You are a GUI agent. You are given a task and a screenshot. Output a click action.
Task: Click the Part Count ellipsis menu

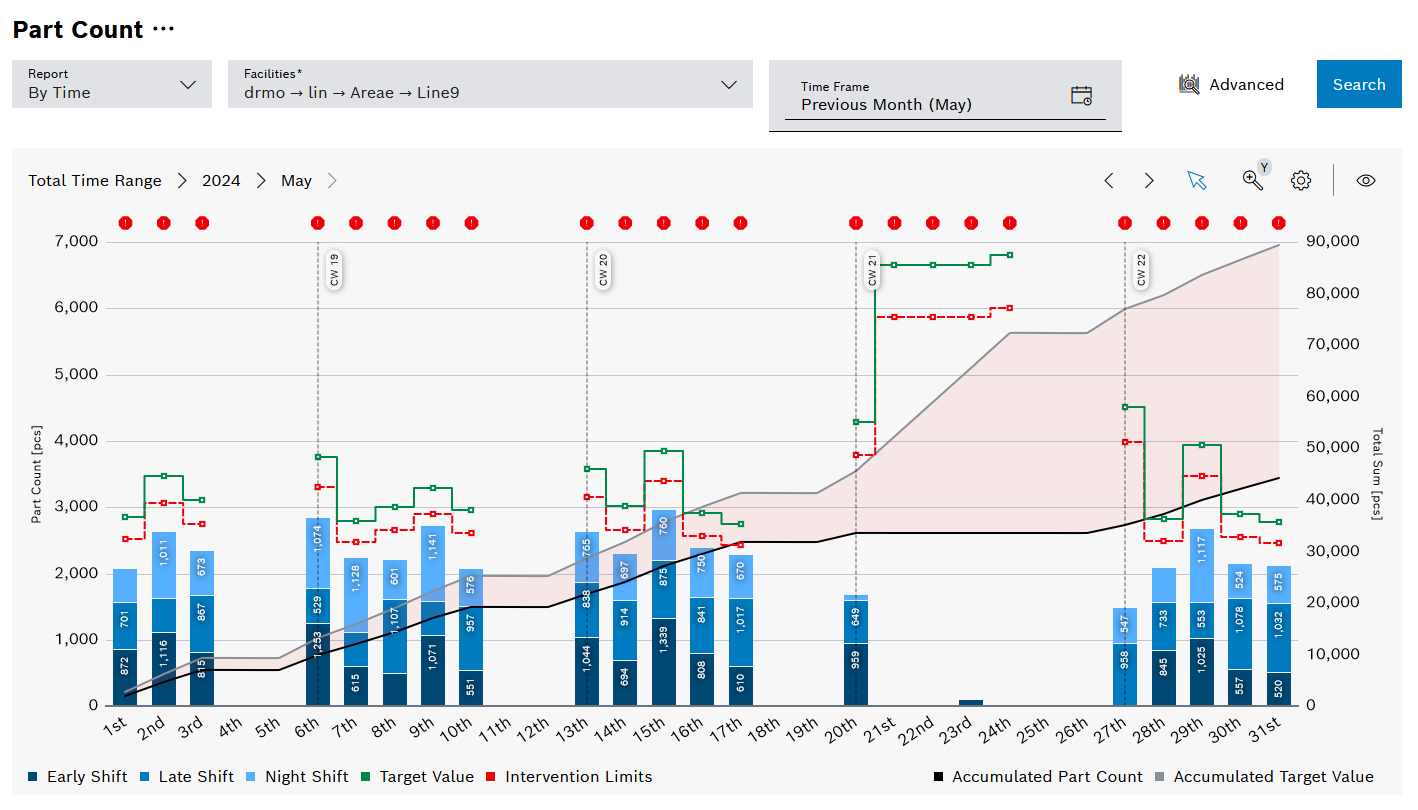163,30
